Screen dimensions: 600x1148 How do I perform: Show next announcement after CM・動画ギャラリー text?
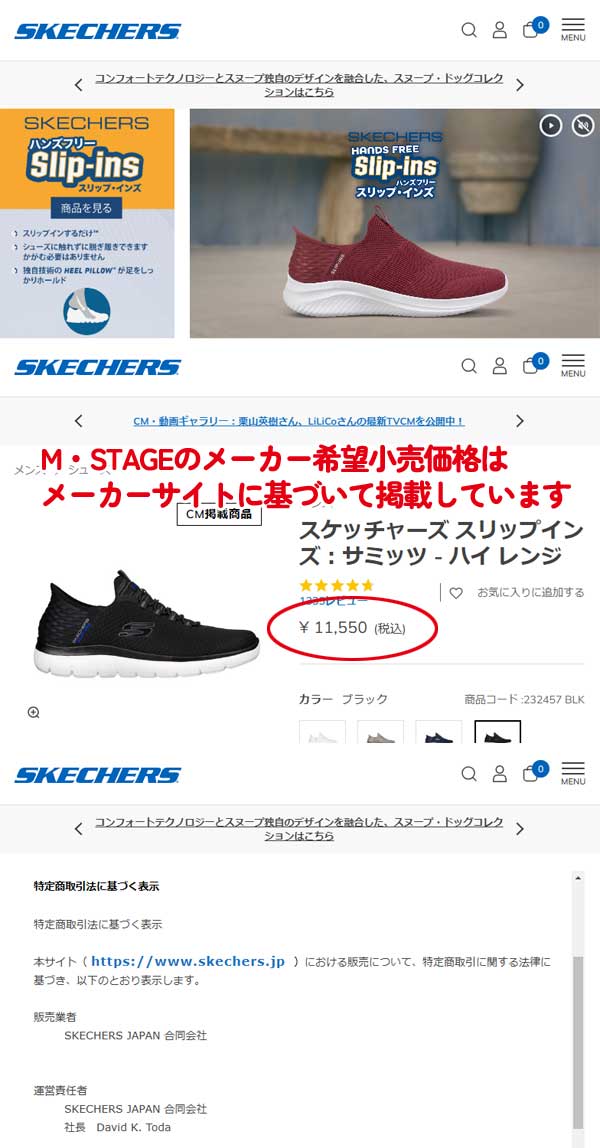(520, 421)
